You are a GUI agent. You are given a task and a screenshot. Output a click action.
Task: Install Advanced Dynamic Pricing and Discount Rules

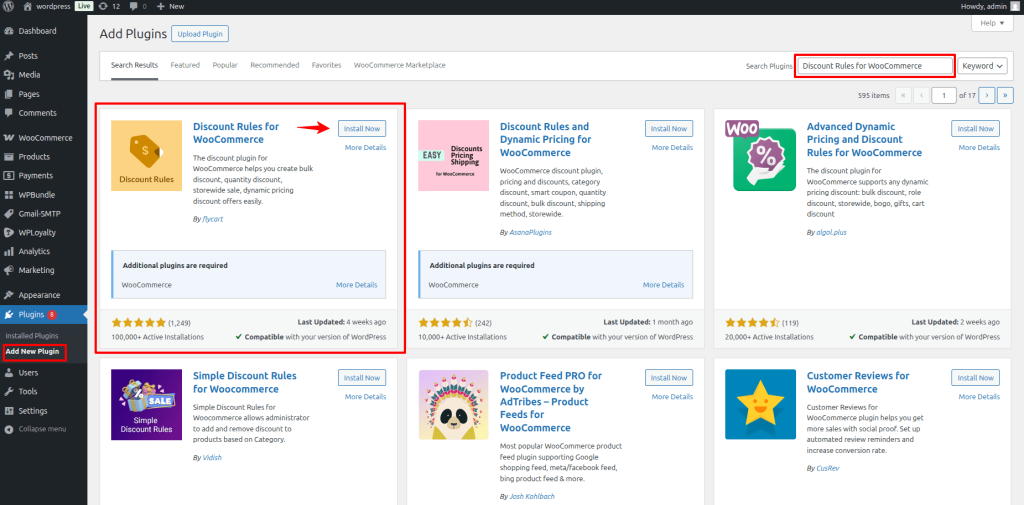tap(976, 129)
